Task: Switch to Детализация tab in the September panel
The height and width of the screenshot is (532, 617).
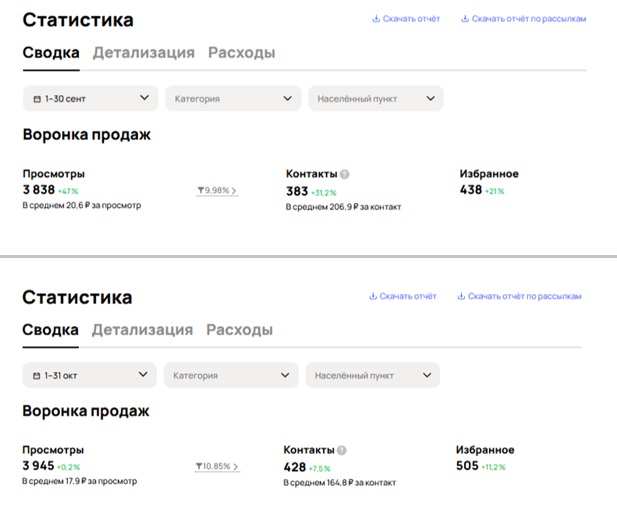Action: pos(143,53)
